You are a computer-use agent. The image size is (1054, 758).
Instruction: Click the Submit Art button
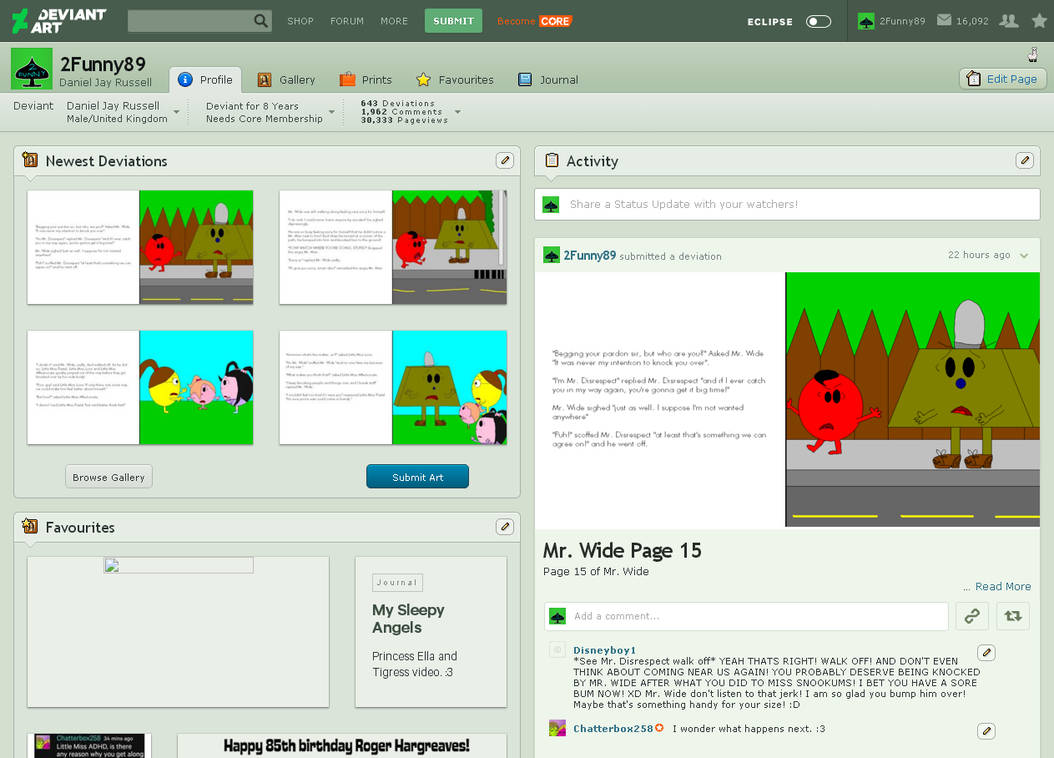(x=417, y=476)
